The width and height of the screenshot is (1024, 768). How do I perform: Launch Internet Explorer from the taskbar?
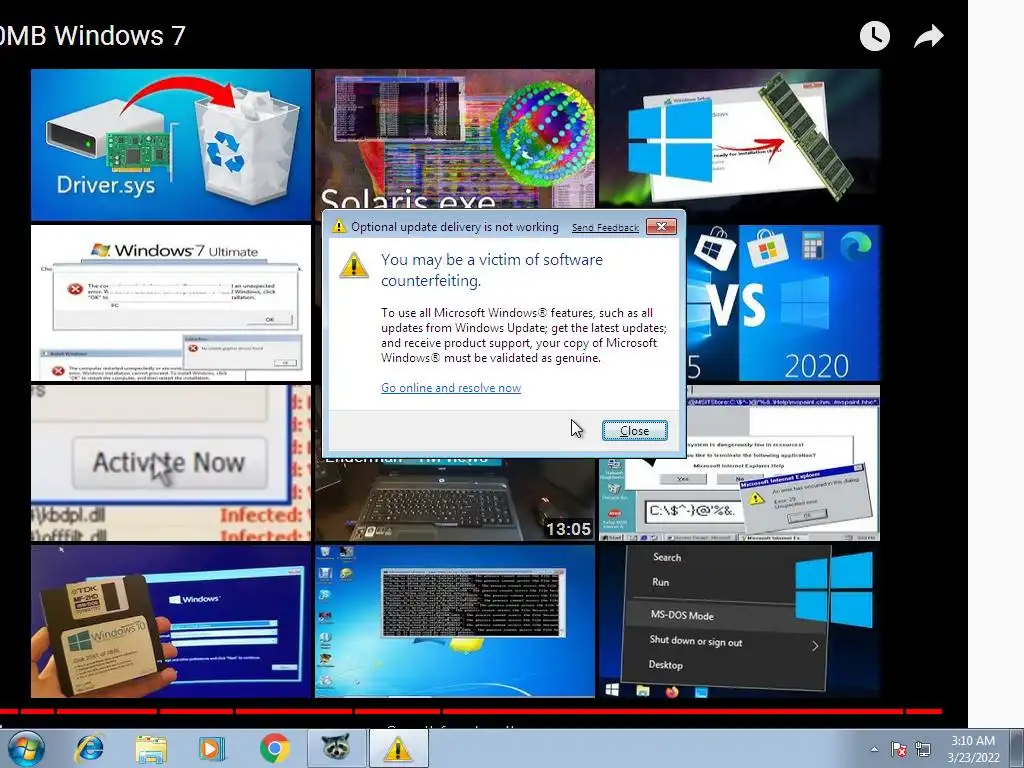89,748
